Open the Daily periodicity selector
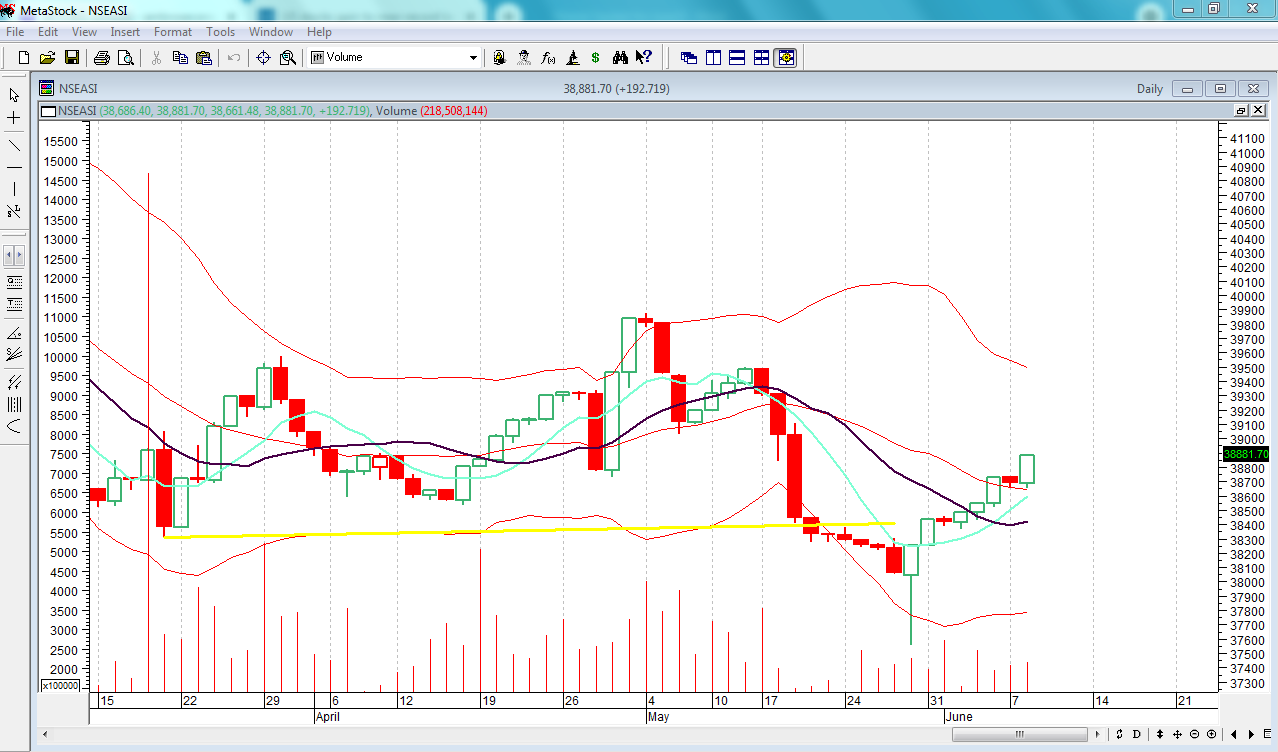This screenshot has width=1278, height=752. click(1149, 89)
